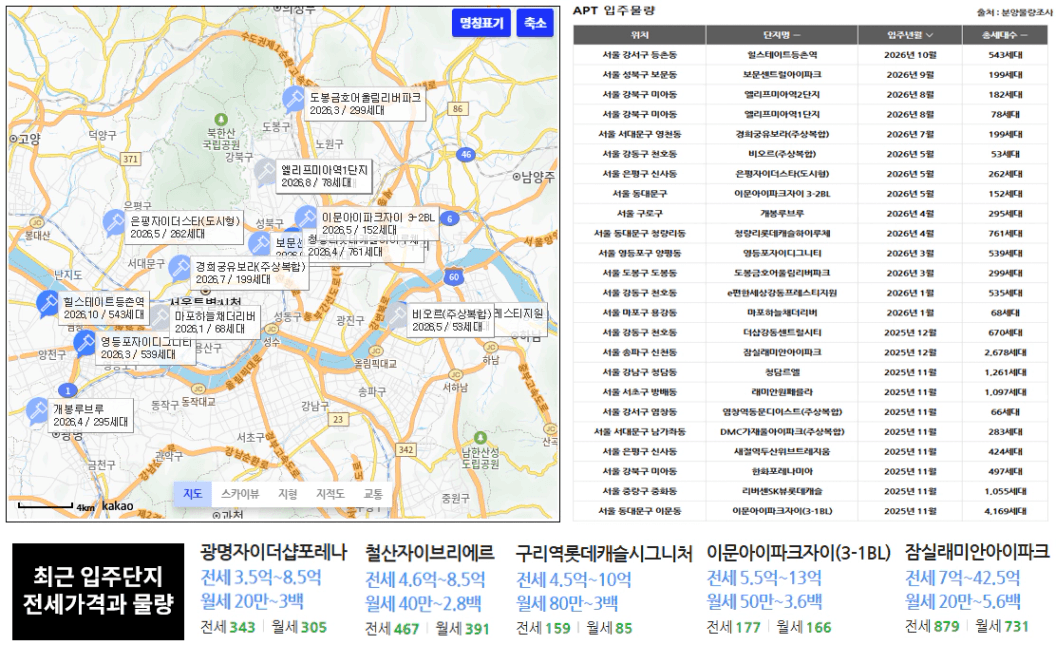This screenshot has width=1056, height=645.
Task: Click the 도봉금호어울림리버파크 map marker icon
Action: (293, 98)
